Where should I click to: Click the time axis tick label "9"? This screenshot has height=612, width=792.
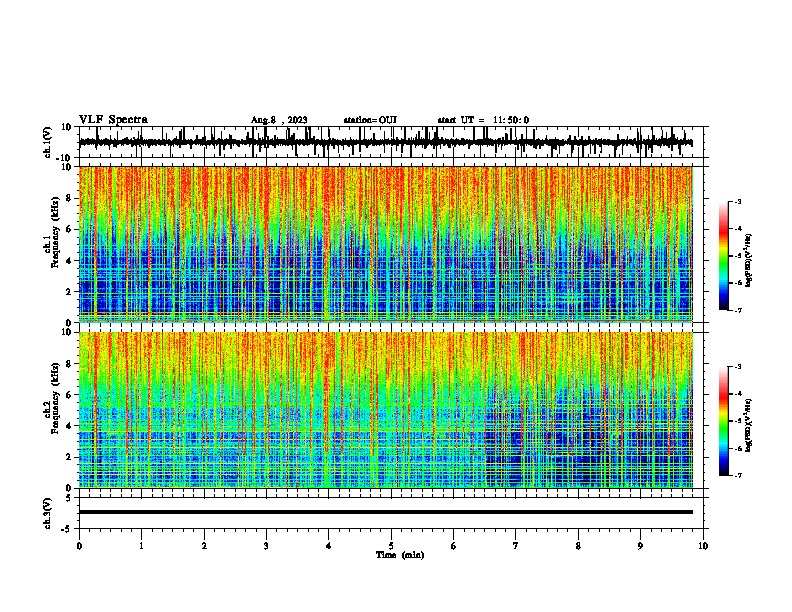pyautogui.click(x=640, y=546)
